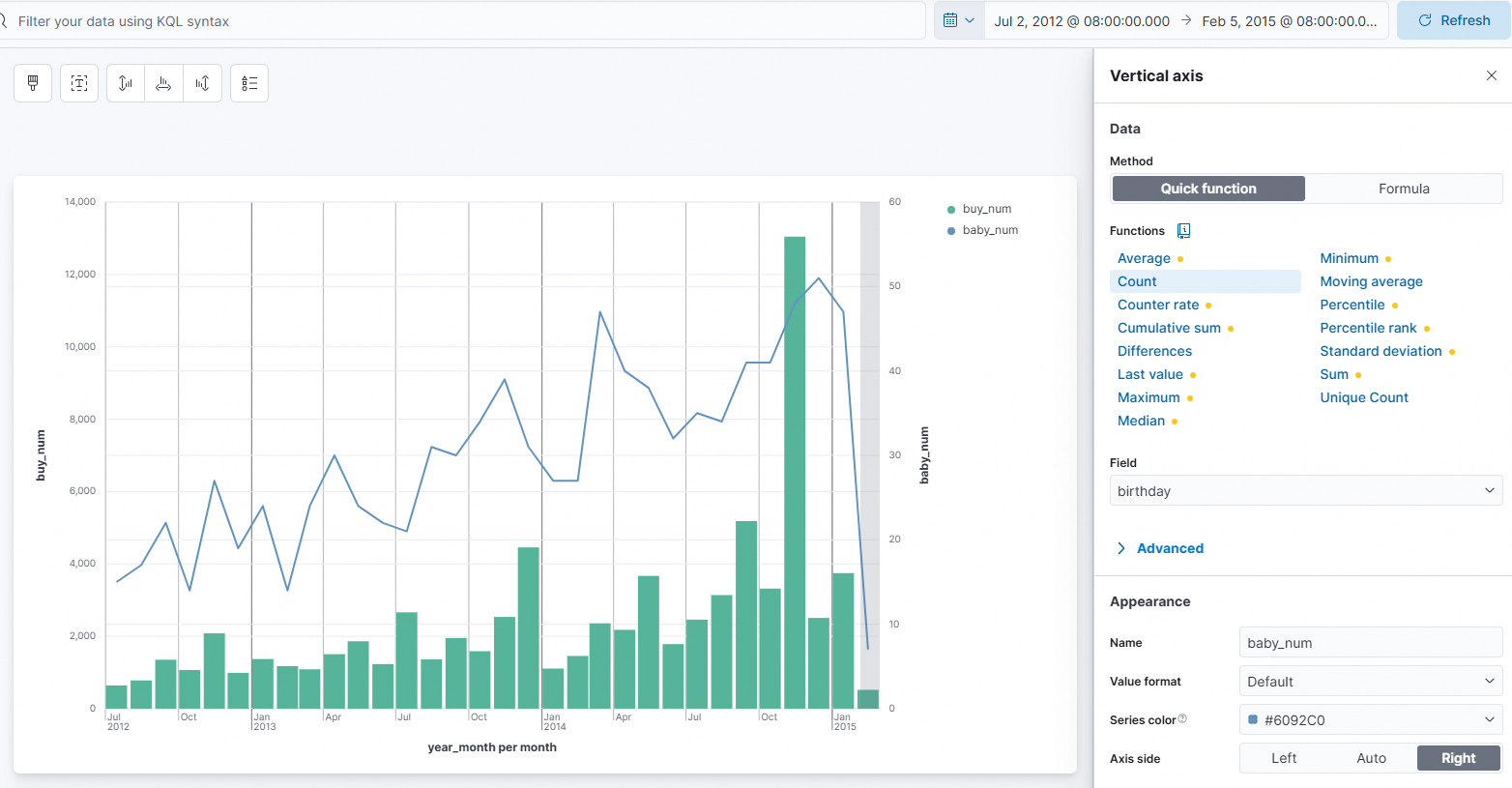Switch method to Formula
Image resolution: width=1512 pixels, height=788 pixels.
coord(1403,189)
